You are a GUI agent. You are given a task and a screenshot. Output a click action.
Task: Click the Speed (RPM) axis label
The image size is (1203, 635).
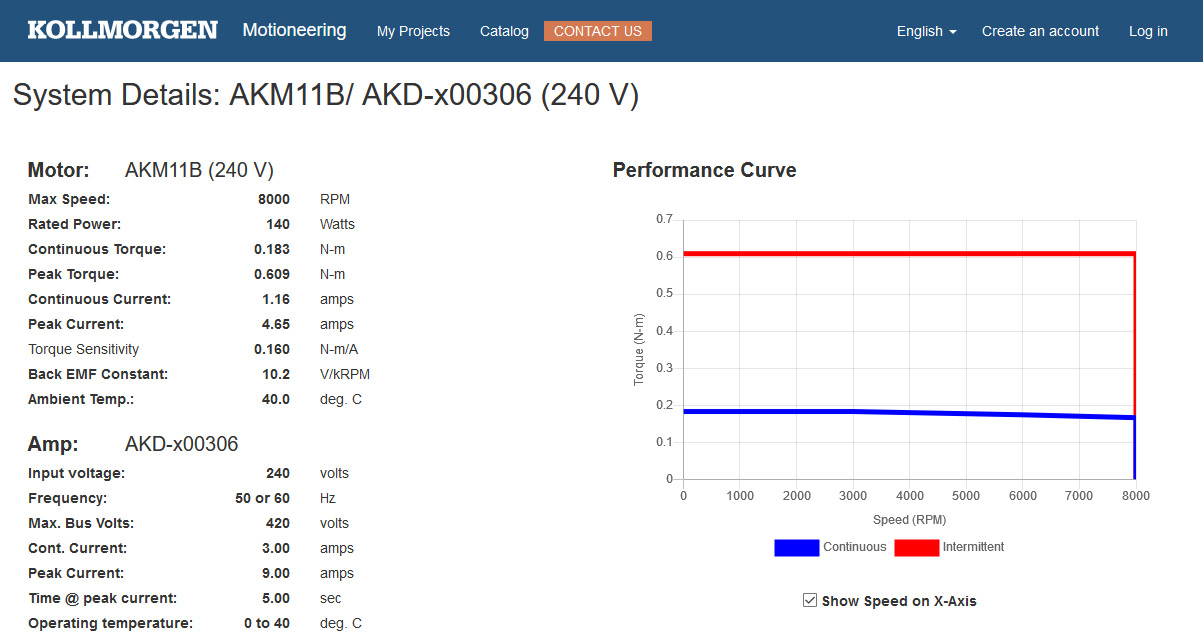909,520
